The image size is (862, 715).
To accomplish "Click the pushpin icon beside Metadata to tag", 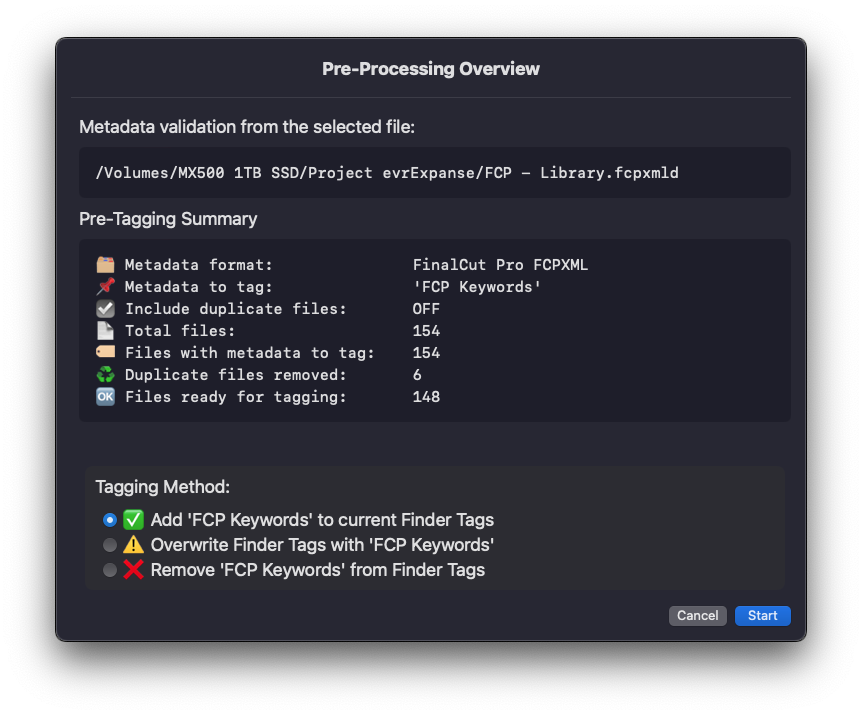I will (105, 287).
